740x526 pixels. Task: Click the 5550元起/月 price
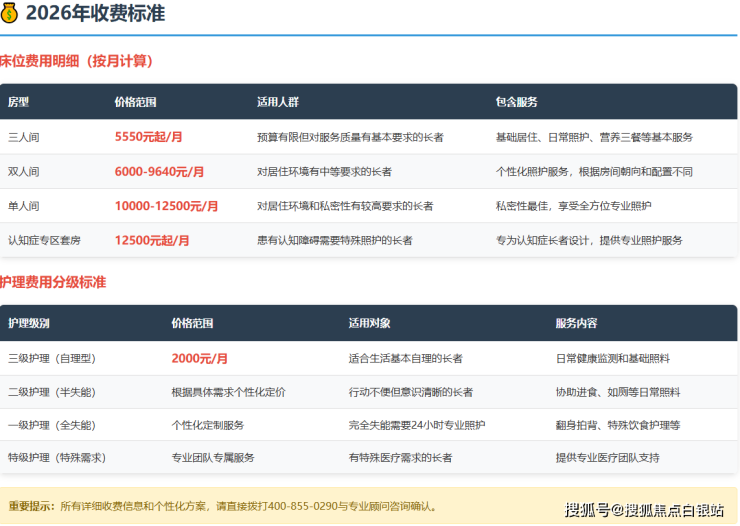pyautogui.click(x=149, y=137)
